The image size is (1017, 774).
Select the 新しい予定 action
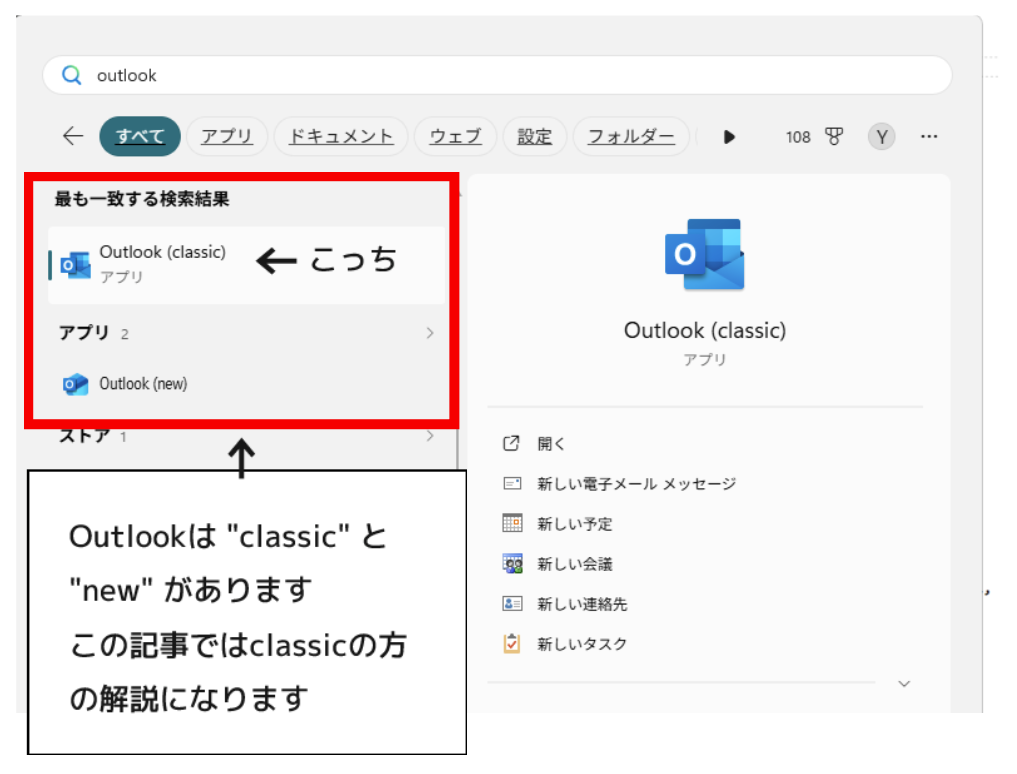[x=574, y=524]
